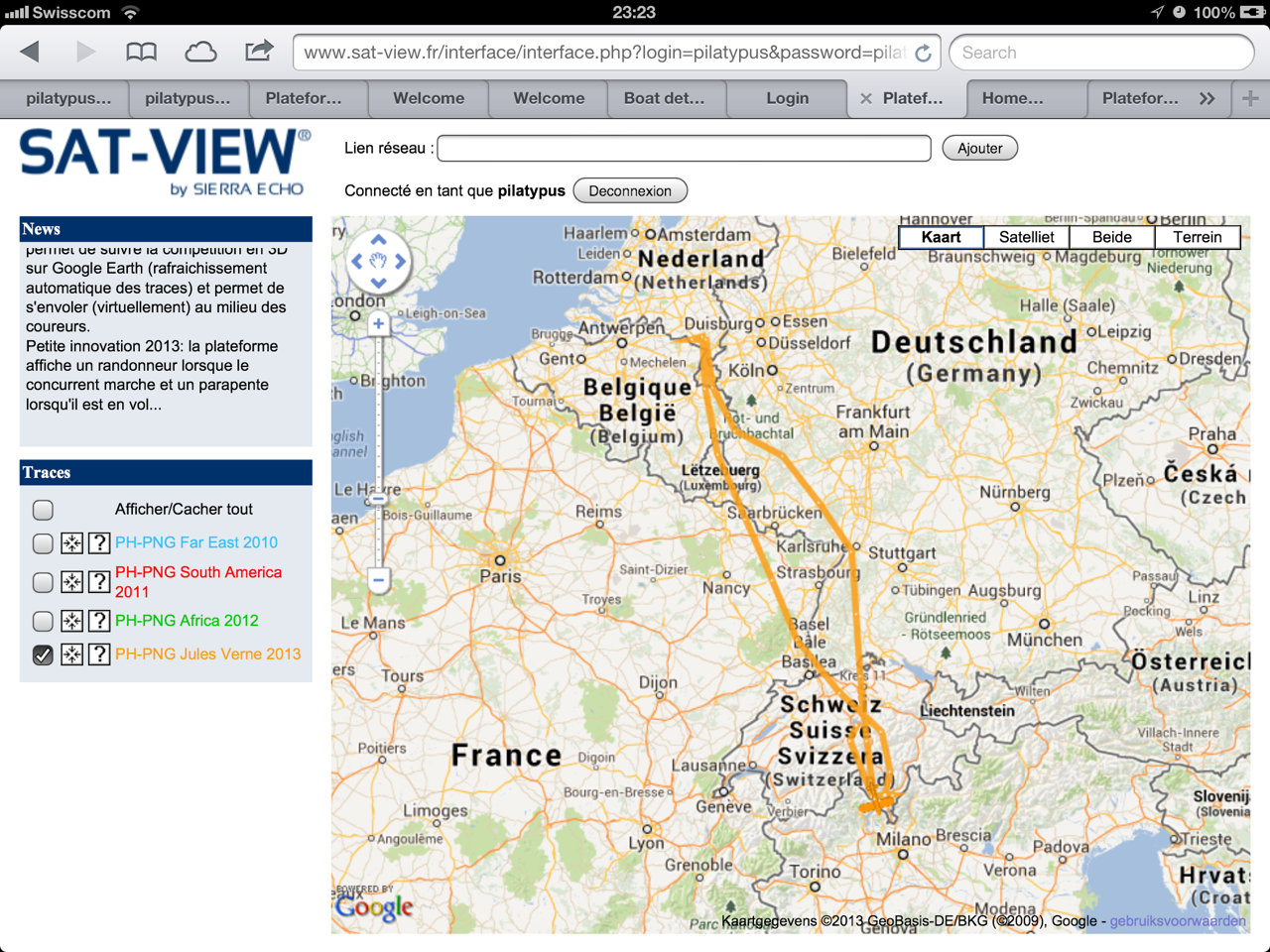This screenshot has height=952, width=1270.
Task: Click the hand icon in pan control
Action: (378, 261)
